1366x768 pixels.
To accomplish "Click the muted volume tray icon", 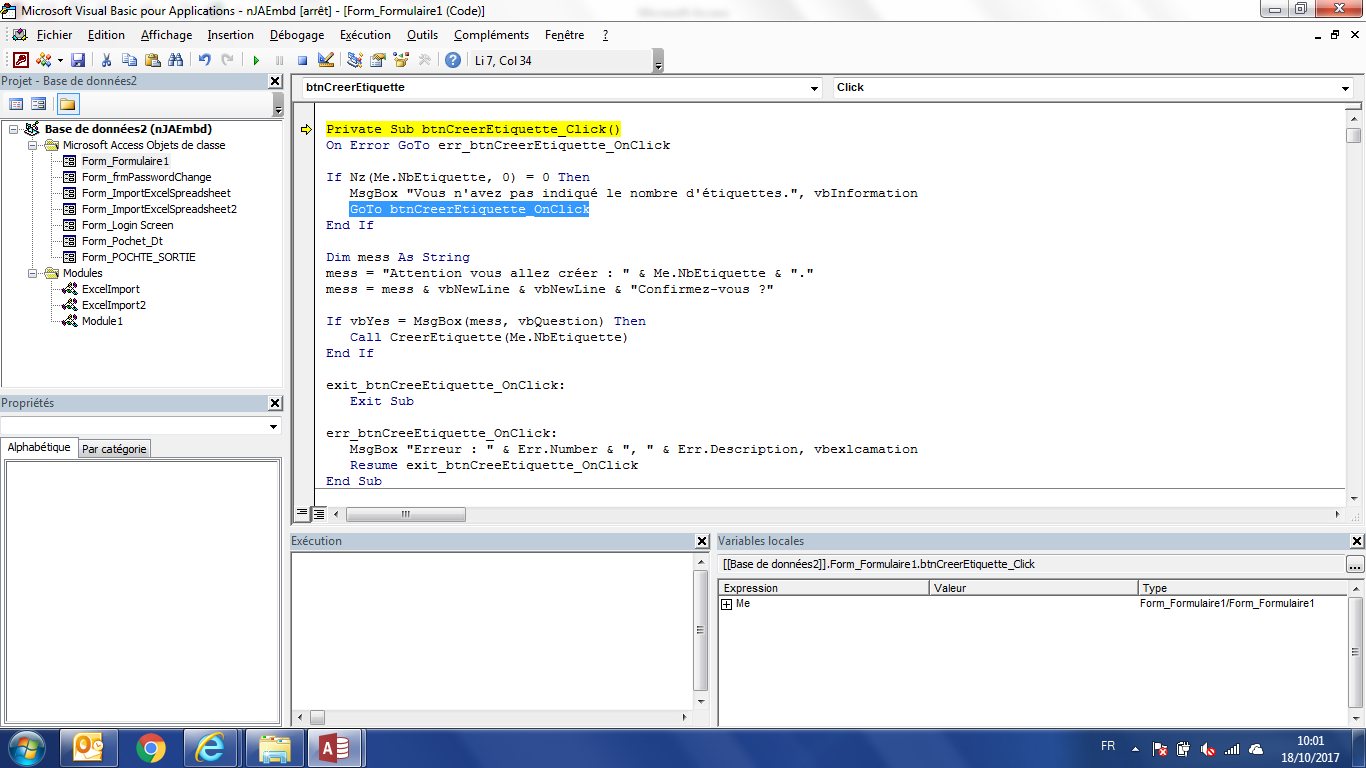I will click(1208, 748).
